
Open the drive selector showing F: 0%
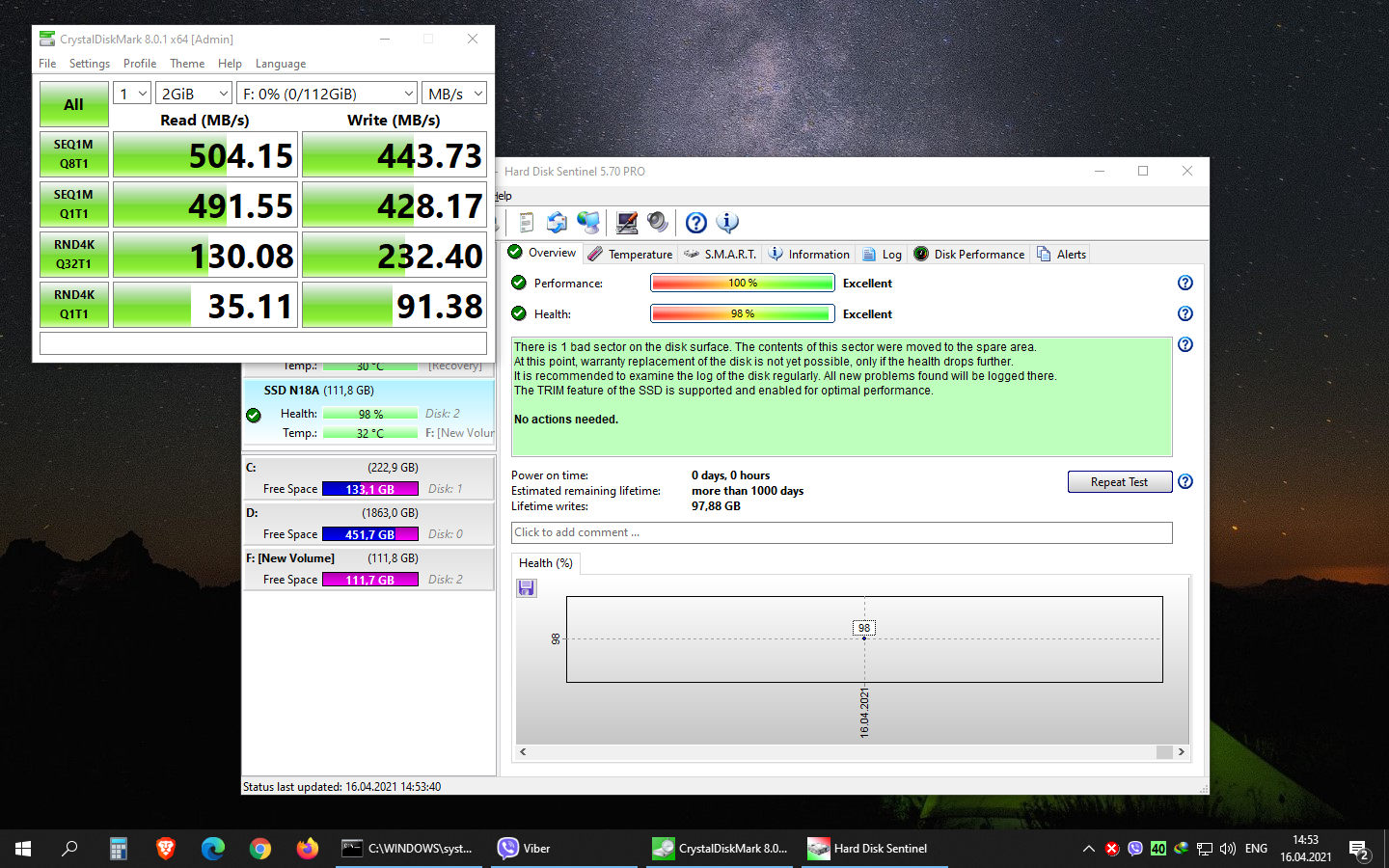click(327, 94)
